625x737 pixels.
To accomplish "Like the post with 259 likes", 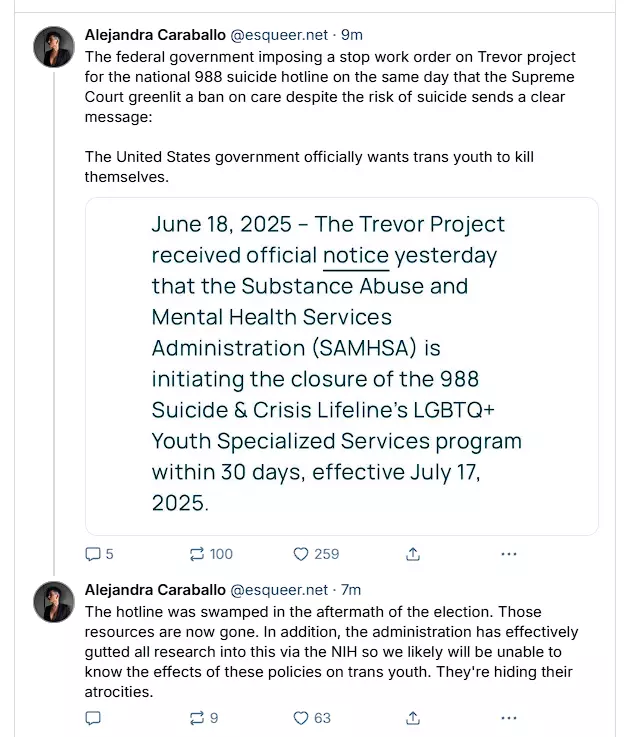I will pos(301,553).
